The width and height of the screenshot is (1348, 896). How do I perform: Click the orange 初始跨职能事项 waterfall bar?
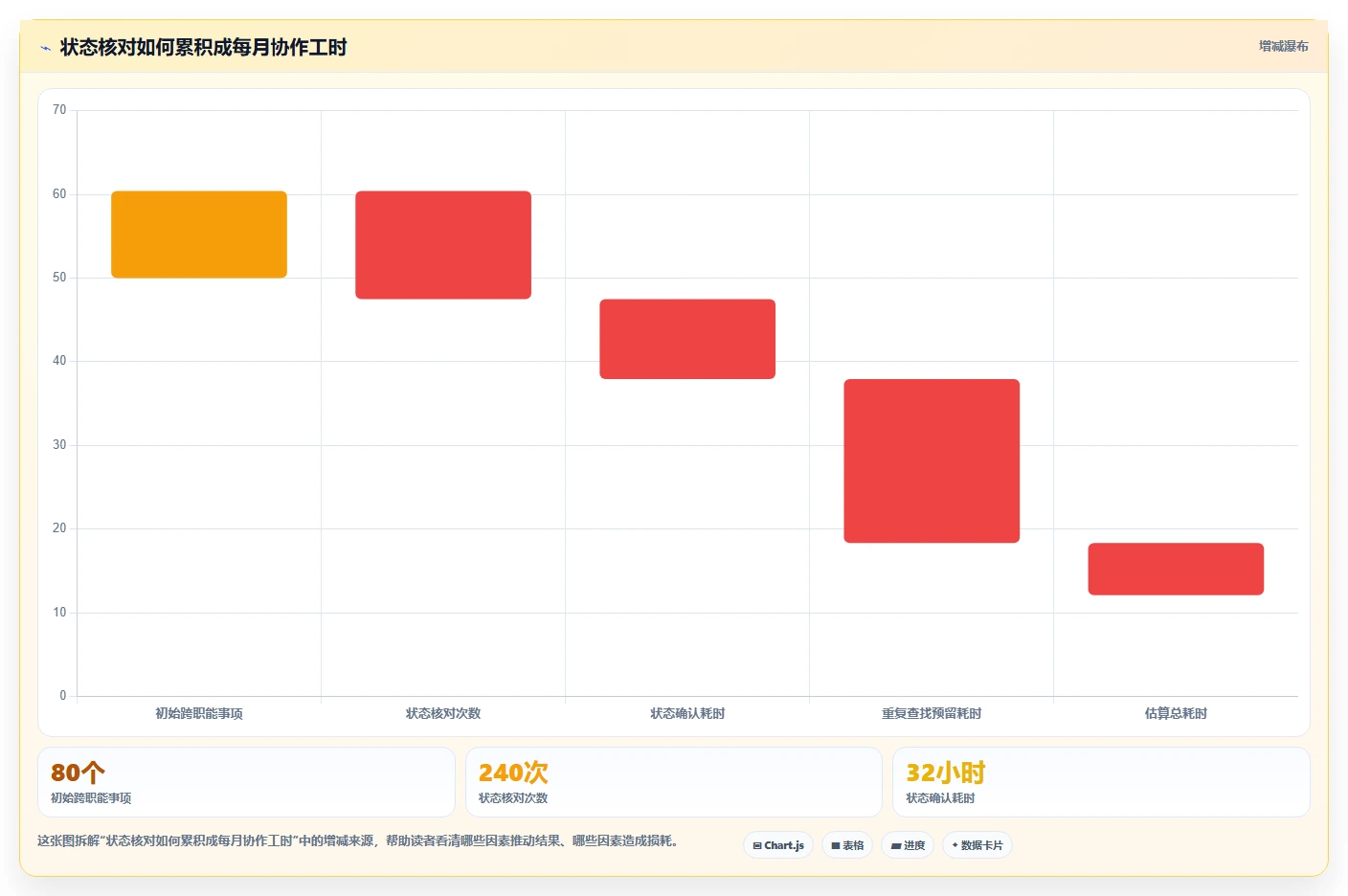point(199,235)
